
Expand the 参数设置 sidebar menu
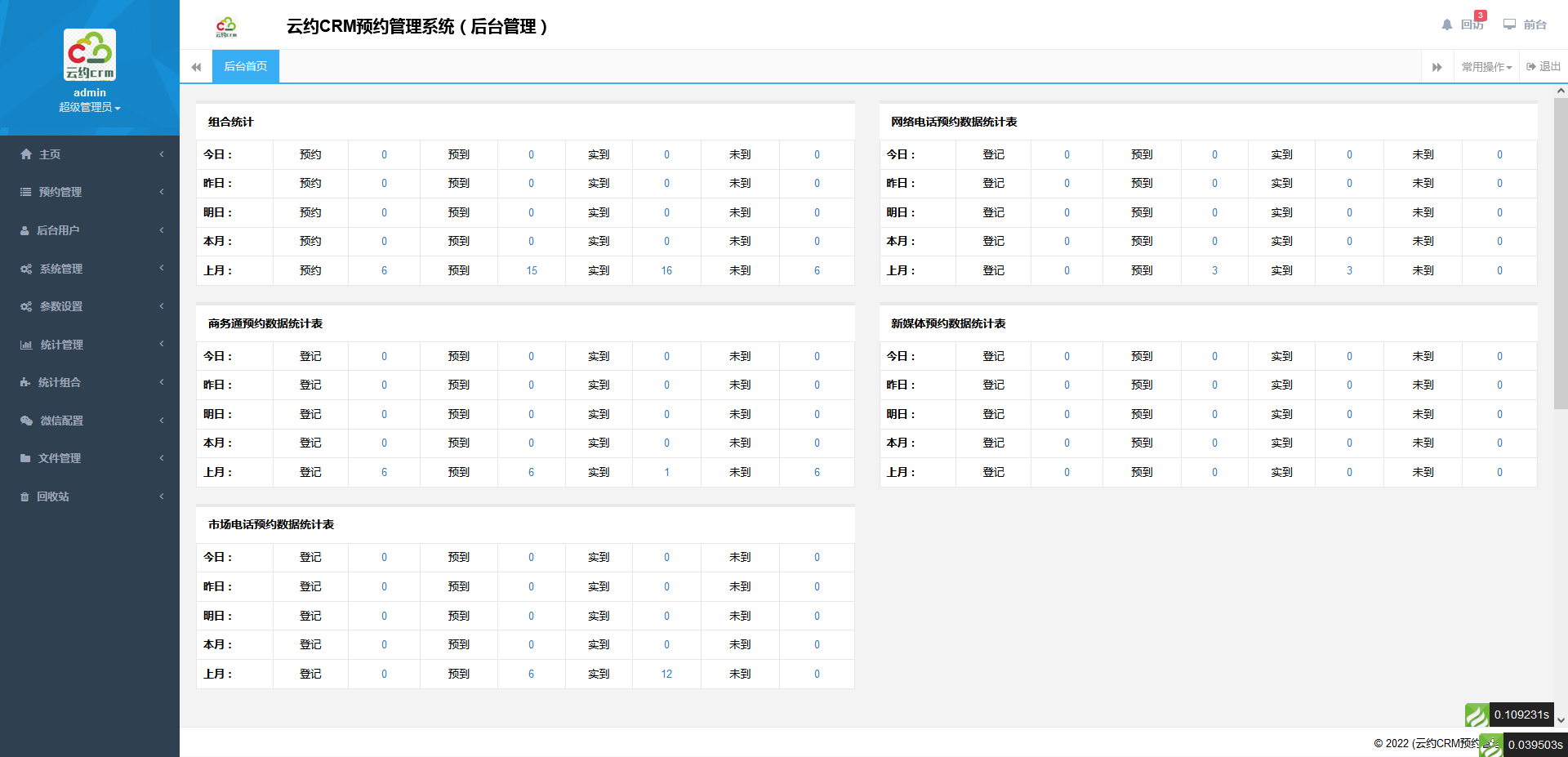point(90,306)
